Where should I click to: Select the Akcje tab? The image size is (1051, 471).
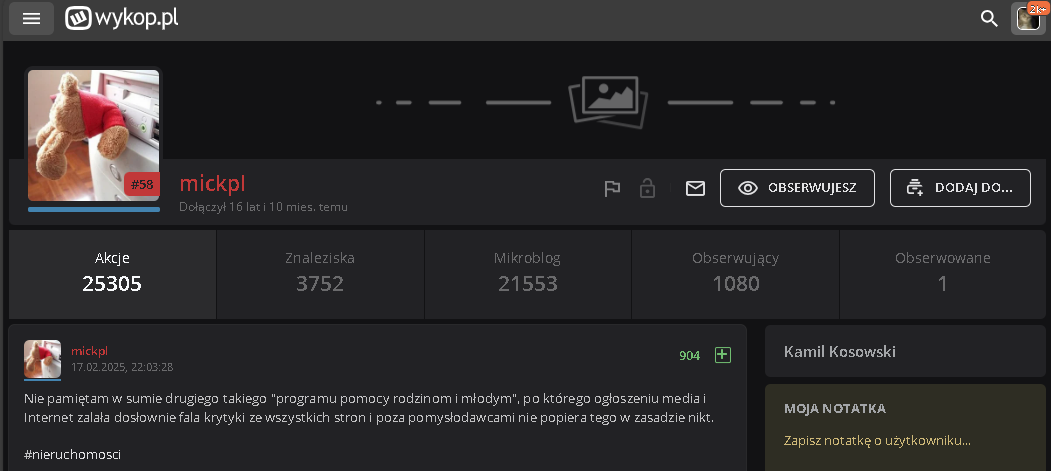click(112, 272)
